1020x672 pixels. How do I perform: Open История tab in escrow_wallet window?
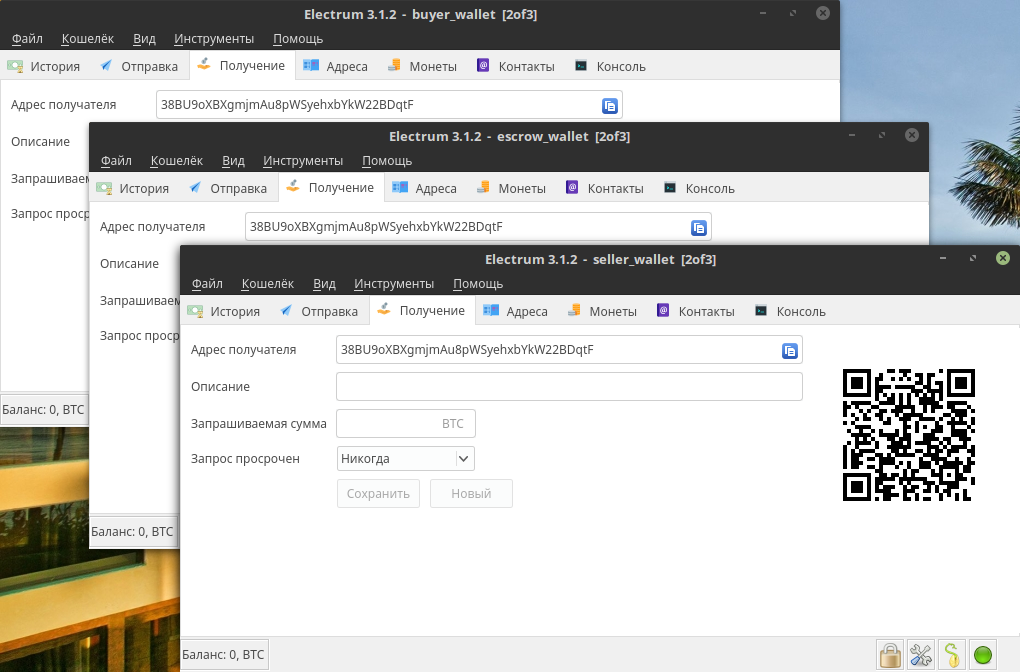(133, 188)
